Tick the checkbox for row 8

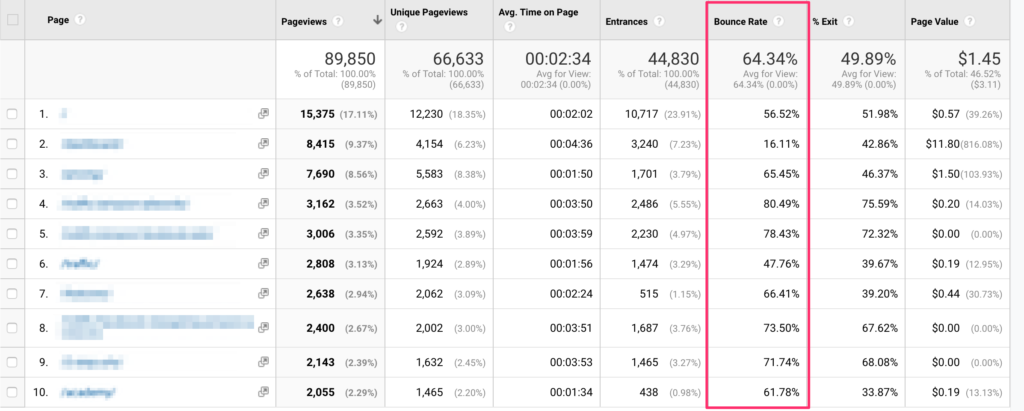tap(12, 327)
